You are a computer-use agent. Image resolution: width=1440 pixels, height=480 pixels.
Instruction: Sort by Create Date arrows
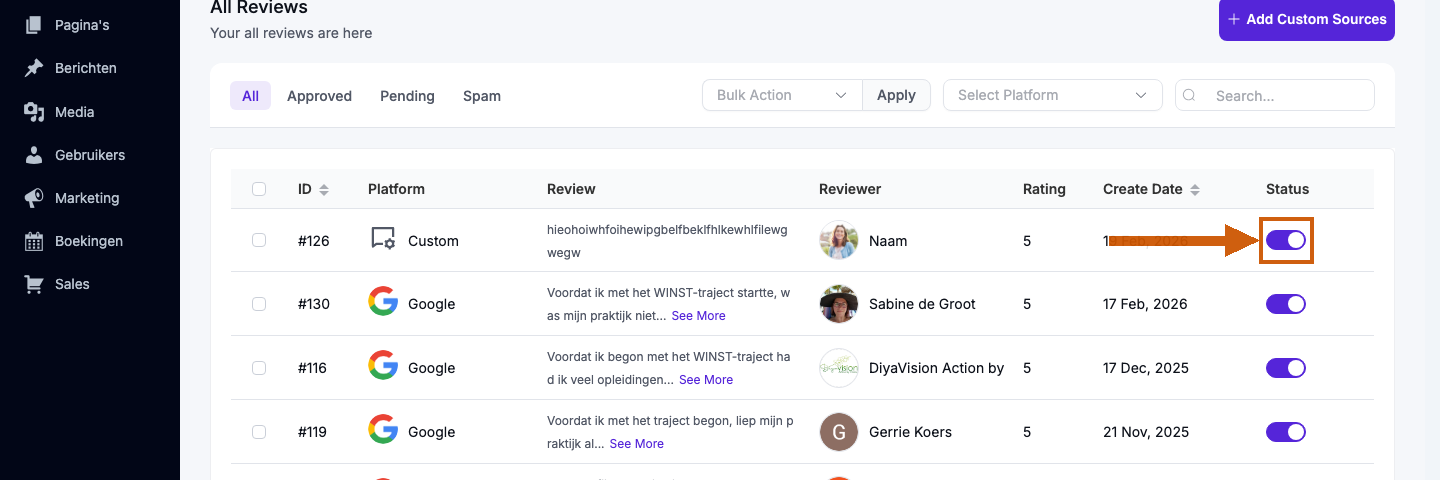1194,189
